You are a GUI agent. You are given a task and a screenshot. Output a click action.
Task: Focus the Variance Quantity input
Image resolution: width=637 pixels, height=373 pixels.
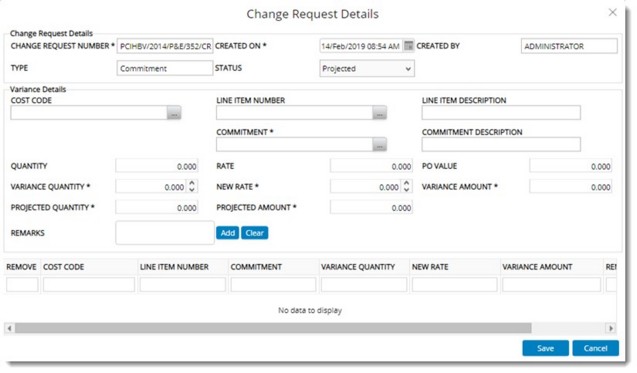pyautogui.click(x=151, y=187)
